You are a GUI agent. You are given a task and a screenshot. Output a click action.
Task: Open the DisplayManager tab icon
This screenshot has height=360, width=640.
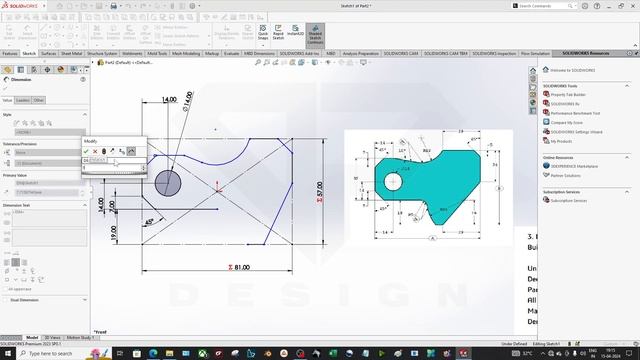click(x=61, y=70)
